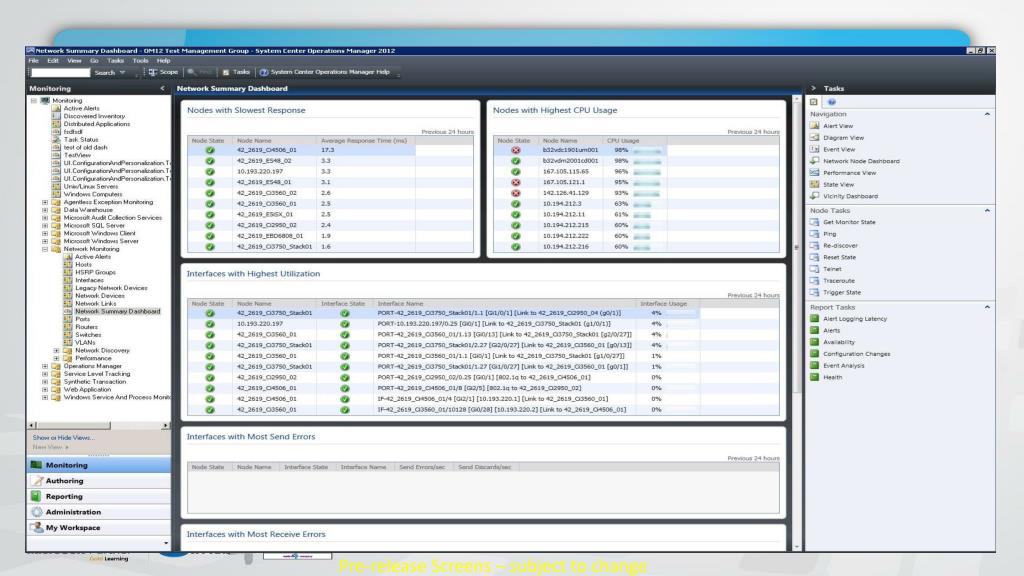Expand the Data Warehouse tree node
Screen dimensions: 1024x576
45,210
